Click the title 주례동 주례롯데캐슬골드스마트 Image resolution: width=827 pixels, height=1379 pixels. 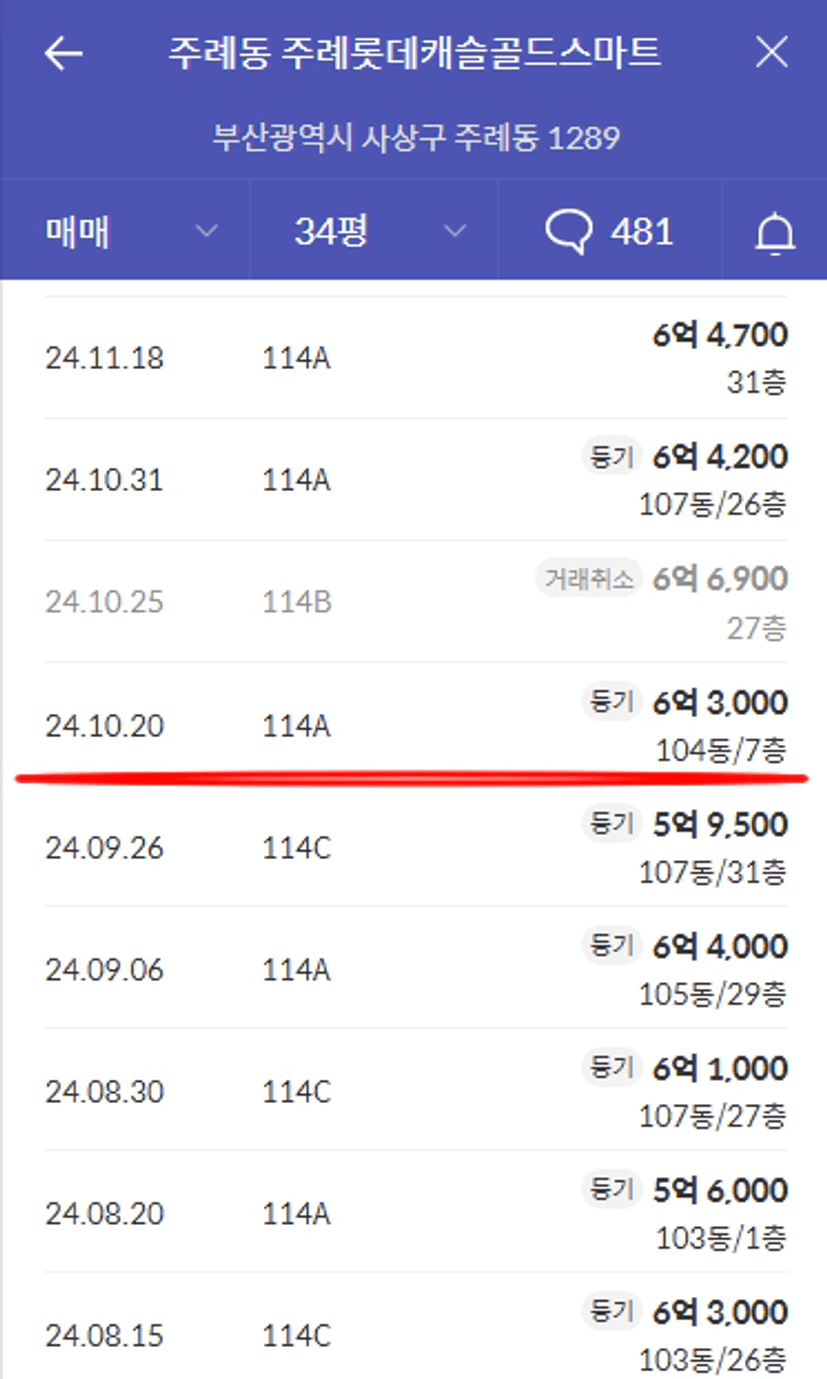415,53
